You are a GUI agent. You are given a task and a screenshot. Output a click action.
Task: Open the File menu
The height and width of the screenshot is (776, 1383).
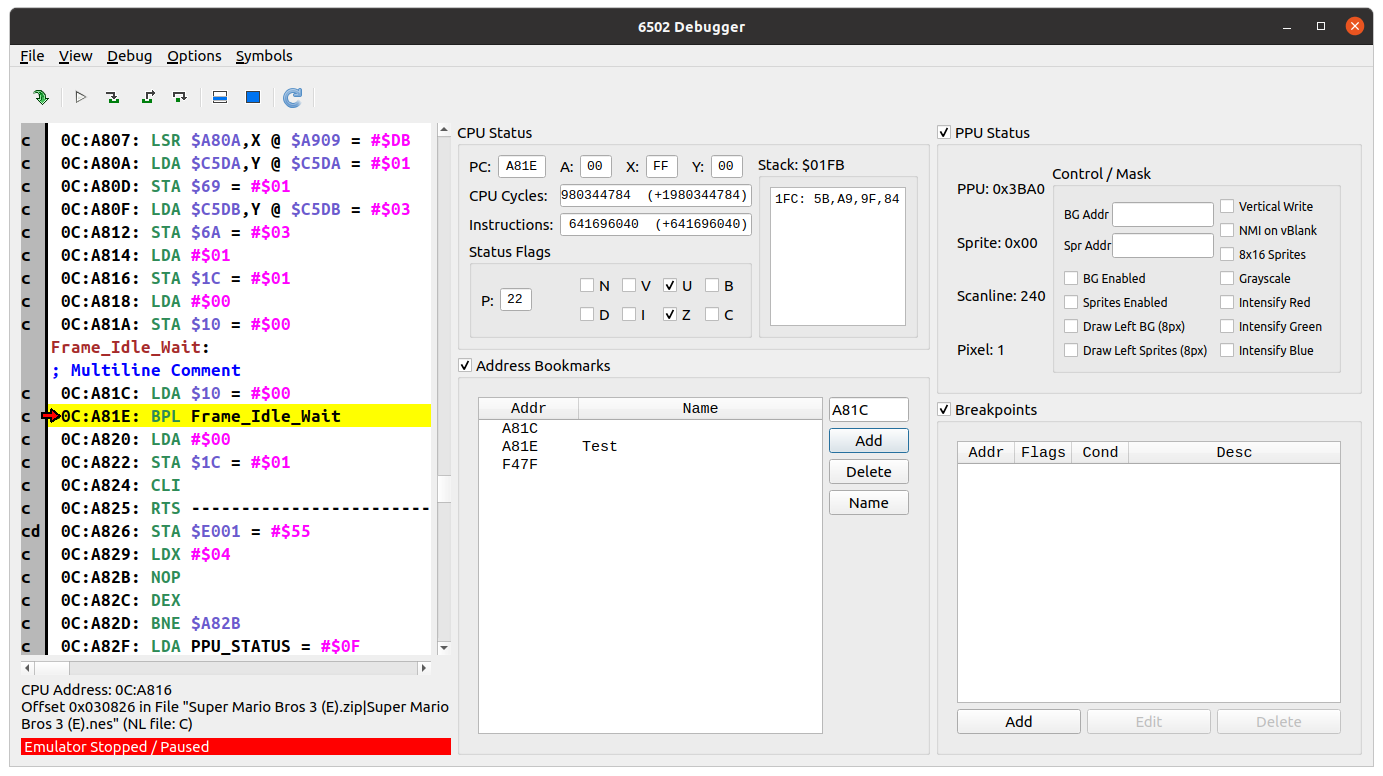(32, 56)
